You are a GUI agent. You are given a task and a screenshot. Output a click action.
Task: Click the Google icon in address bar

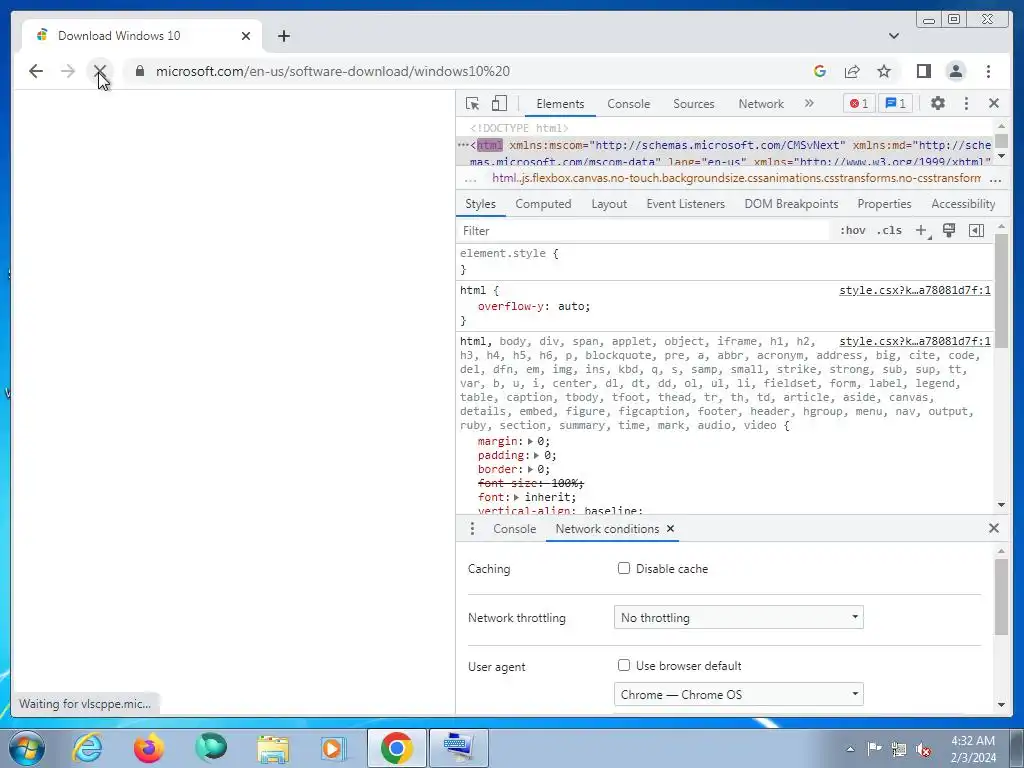coord(820,71)
